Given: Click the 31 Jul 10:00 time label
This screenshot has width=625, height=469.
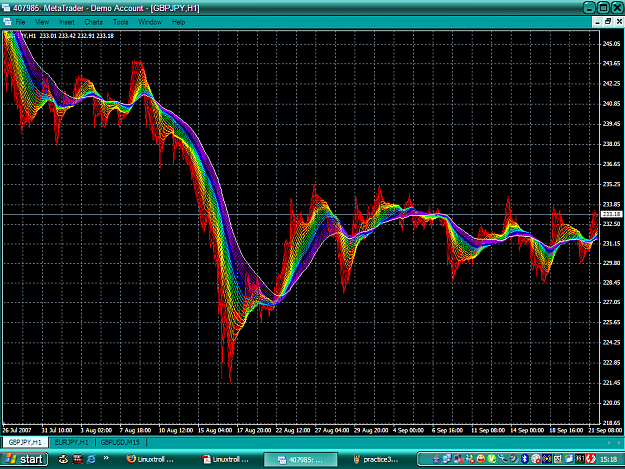Looking at the screenshot, I should [57, 431].
